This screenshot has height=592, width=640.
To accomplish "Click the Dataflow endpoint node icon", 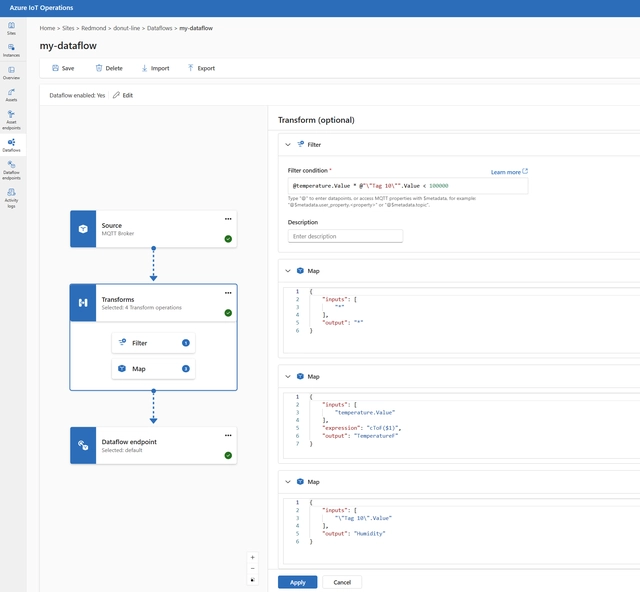I will tap(83, 445).
